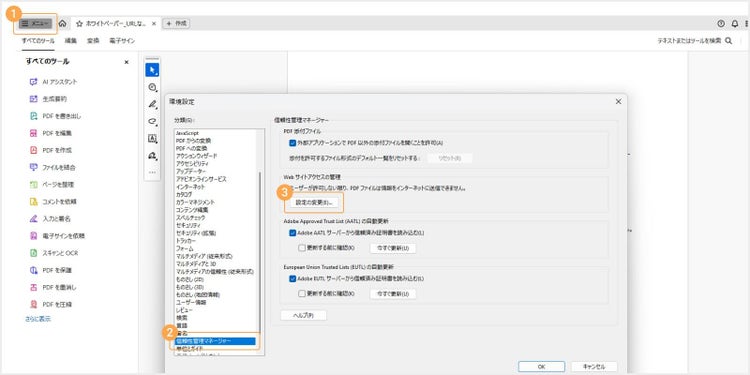Image resolution: width=750 pixels, height=375 pixels.
Task: Select 信頼性管理マネージャー category
Action: 215,341
